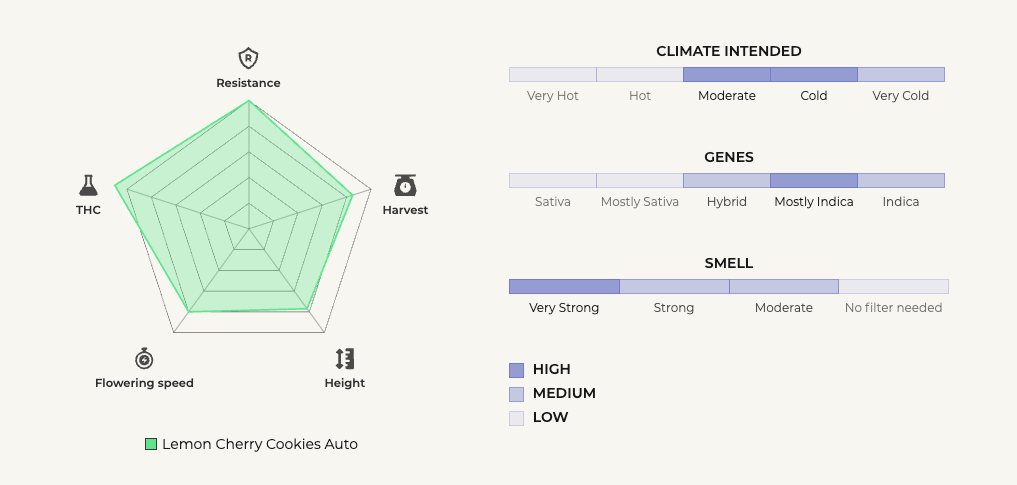Click the No filter needed smell segment
The image size is (1017, 485).
(893, 287)
